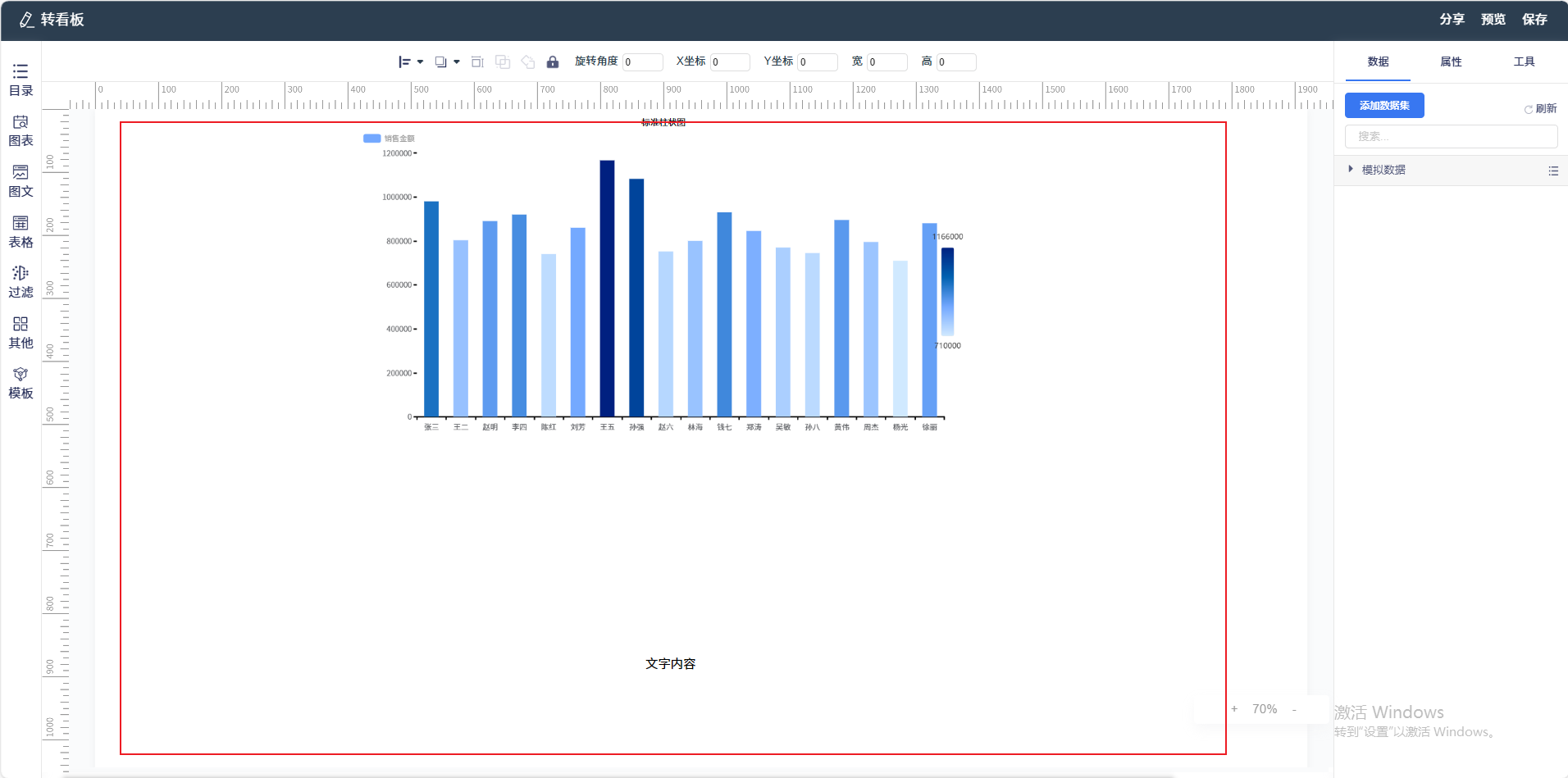This screenshot has width=1568, height=778.
Task: Open the alignment dropdown arrow
Action: 420,62
